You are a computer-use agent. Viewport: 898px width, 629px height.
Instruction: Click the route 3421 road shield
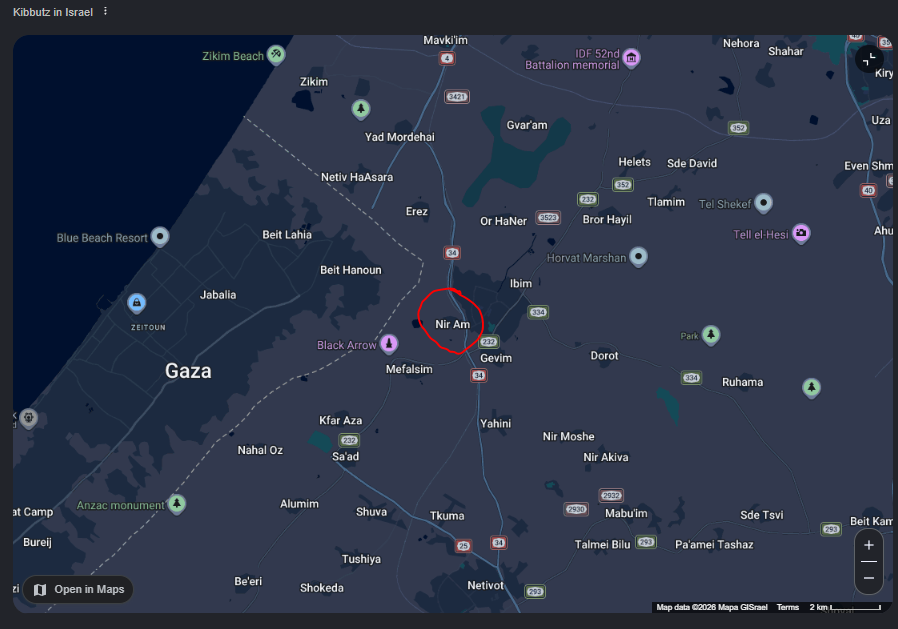tap(457, 97)
